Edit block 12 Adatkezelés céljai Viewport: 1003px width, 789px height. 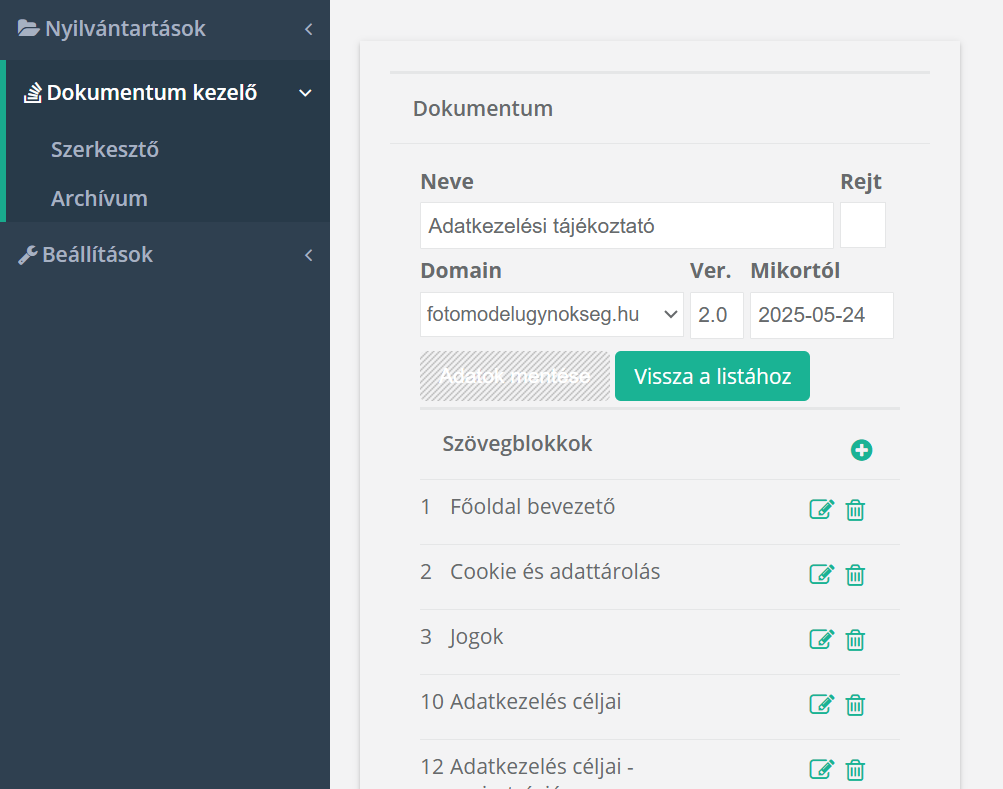[x=821, y=769]
